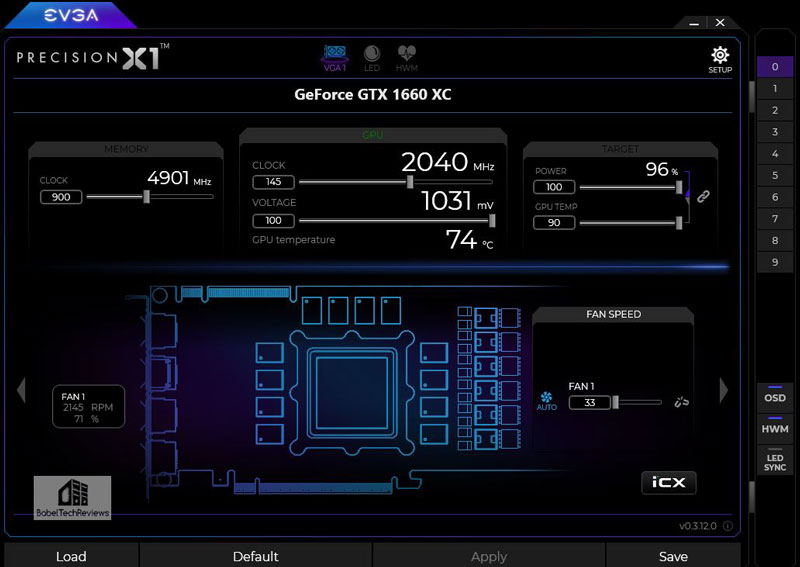The width and height of the screenshot is (800, 567).
Task: Click the memory clock offset field 900
Action: click(x=61, y=197)
